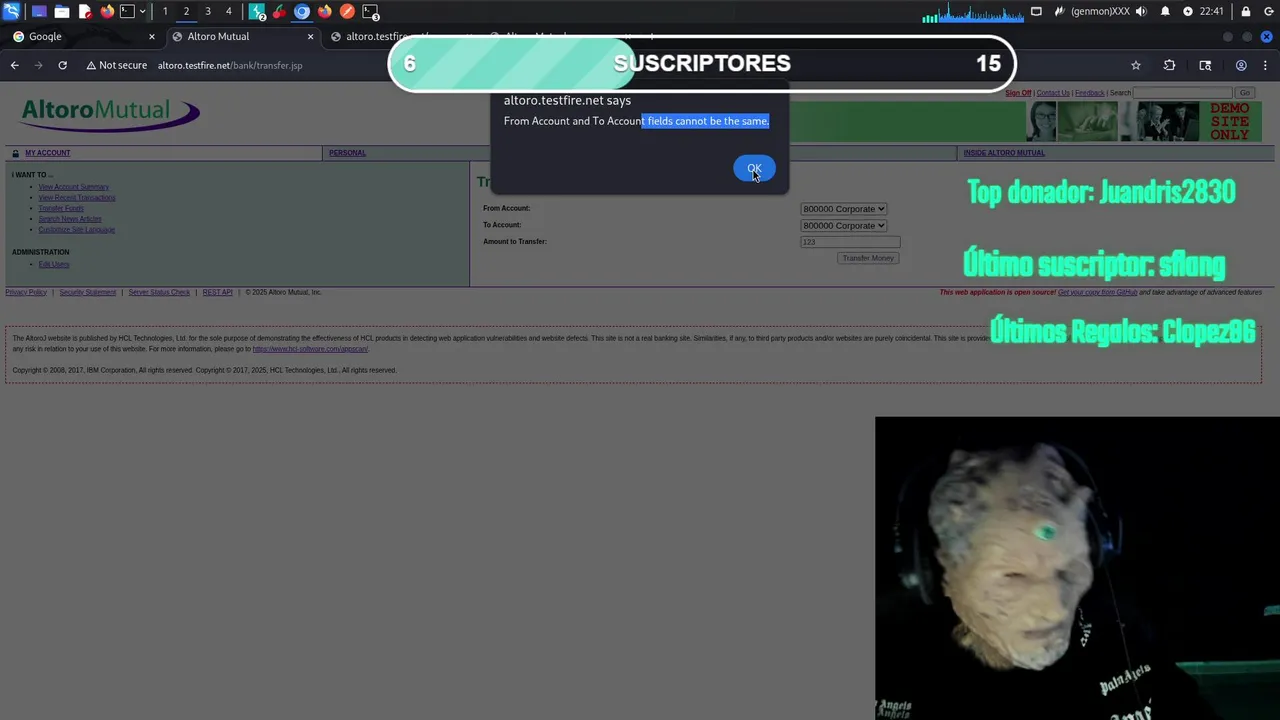Open the browser profile icon
Screen dimensions: 1280x720
point(1241,65)
